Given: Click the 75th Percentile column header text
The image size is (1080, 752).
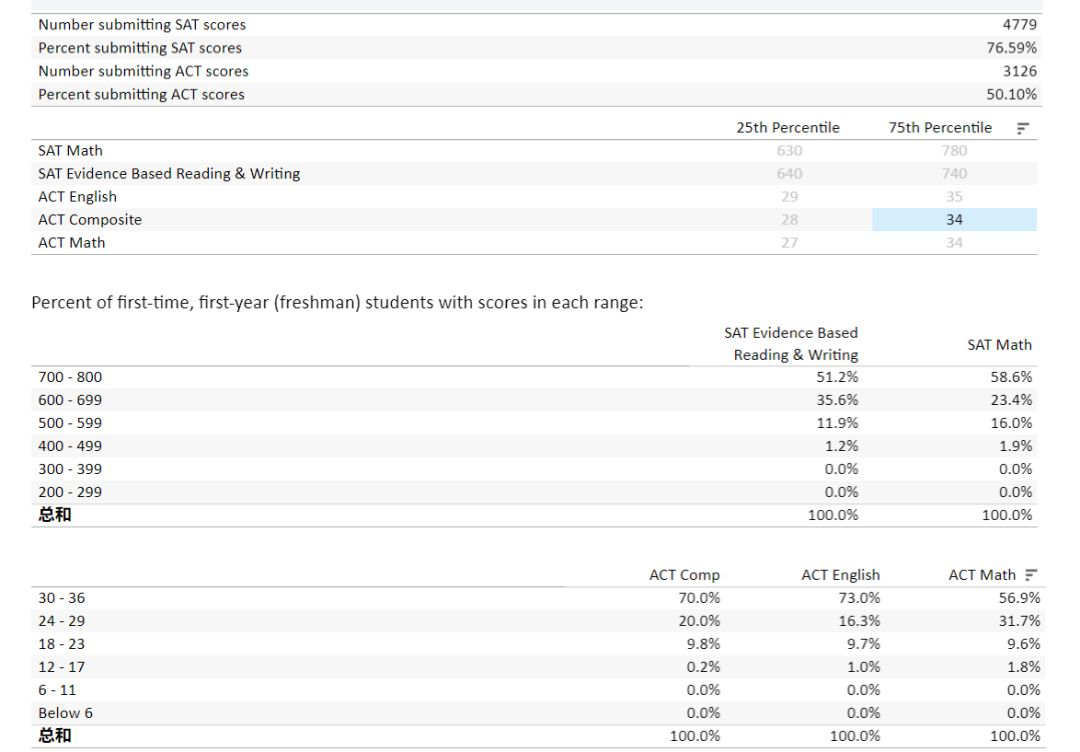Looking at the screenshot, I should 940,128.
